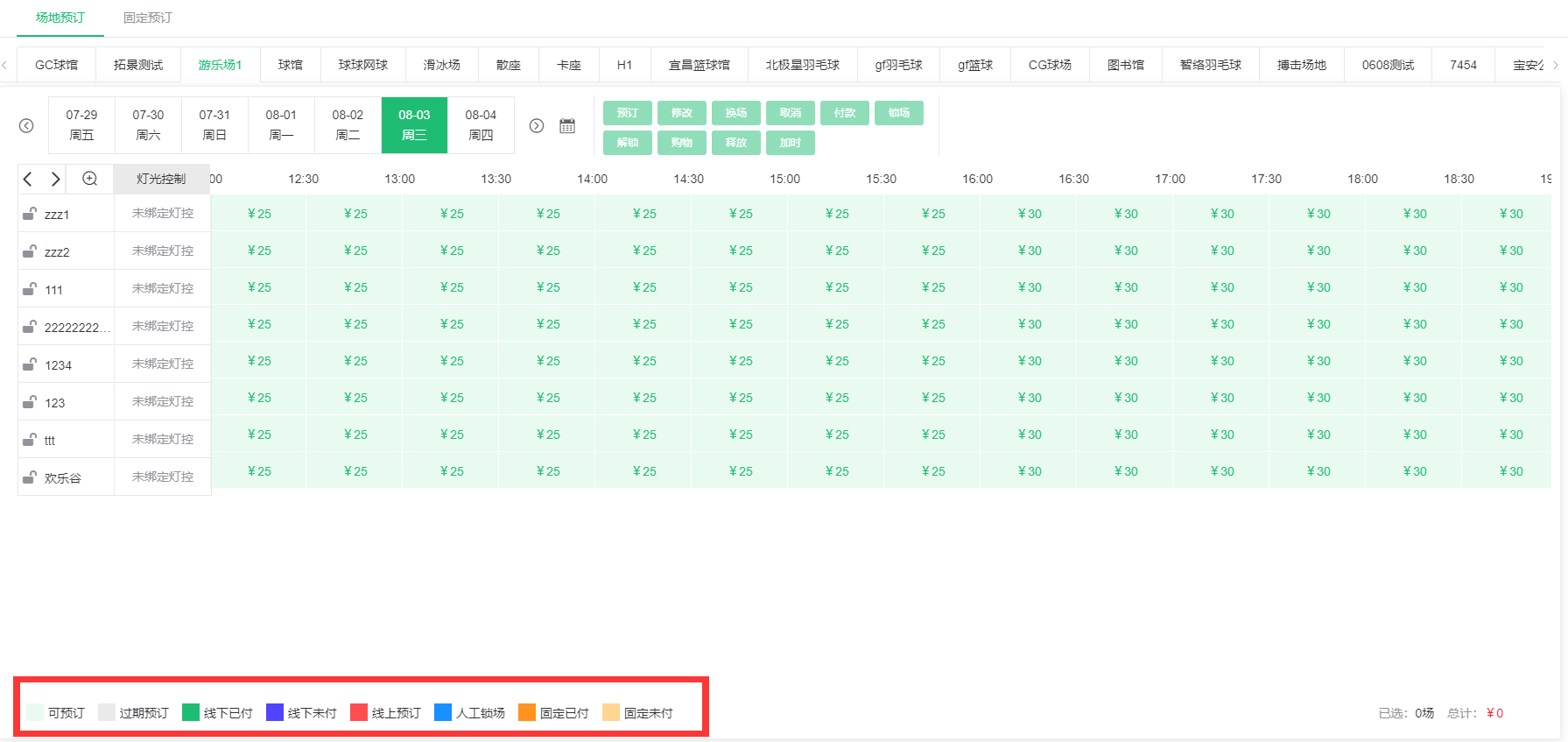Click the 灯光控制 header button
Screen dimensions: 1568x742
coord(161,179)
